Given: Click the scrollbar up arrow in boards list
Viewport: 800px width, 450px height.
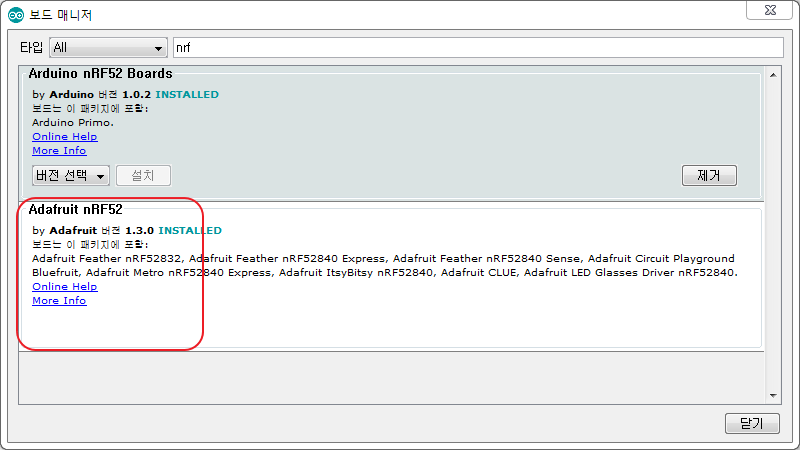Looking at the screenshot, I should pos(773,75).
